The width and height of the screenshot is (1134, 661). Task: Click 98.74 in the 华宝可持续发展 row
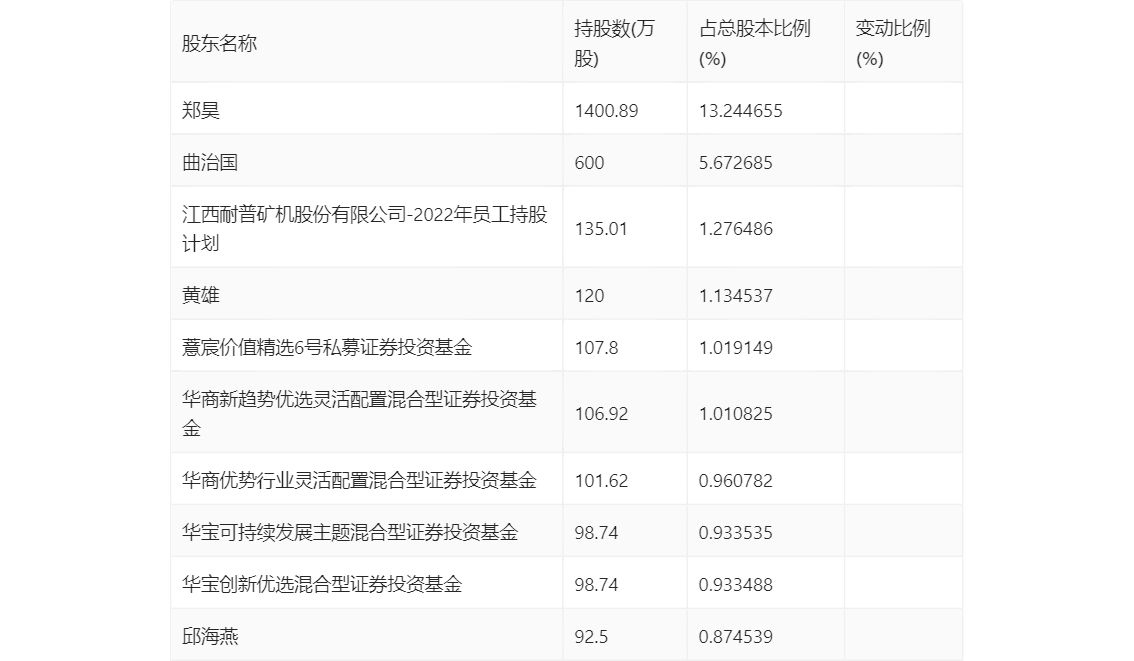[597, 533]
